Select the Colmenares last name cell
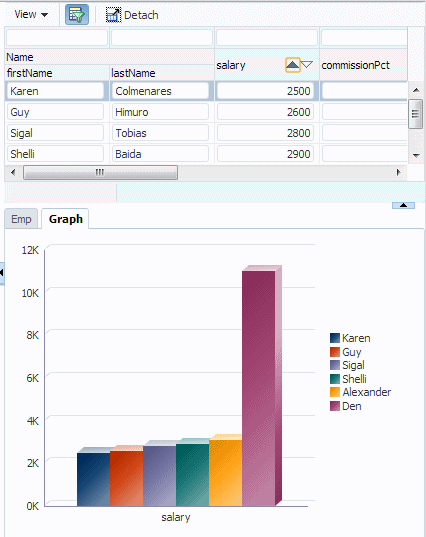Image resolution: width=426 pixels, height=537 pixels. coord(160,91)
